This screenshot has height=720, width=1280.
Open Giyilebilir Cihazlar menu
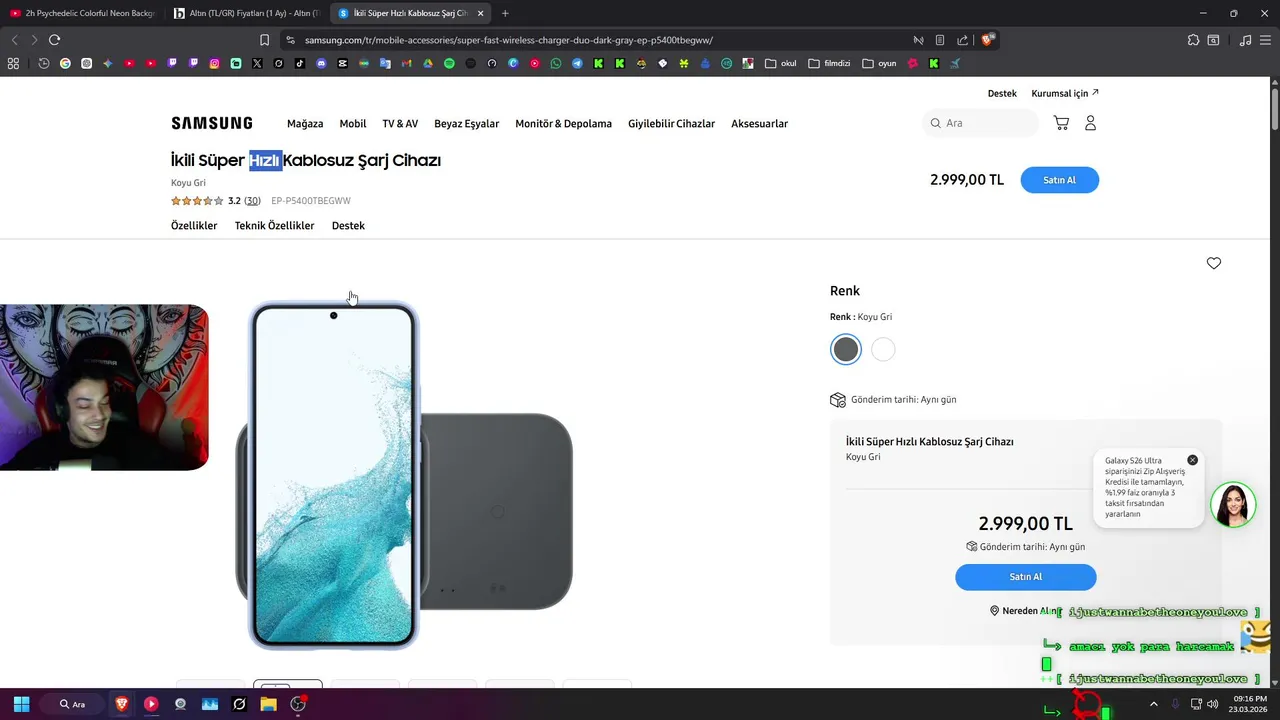click(671, 124)
